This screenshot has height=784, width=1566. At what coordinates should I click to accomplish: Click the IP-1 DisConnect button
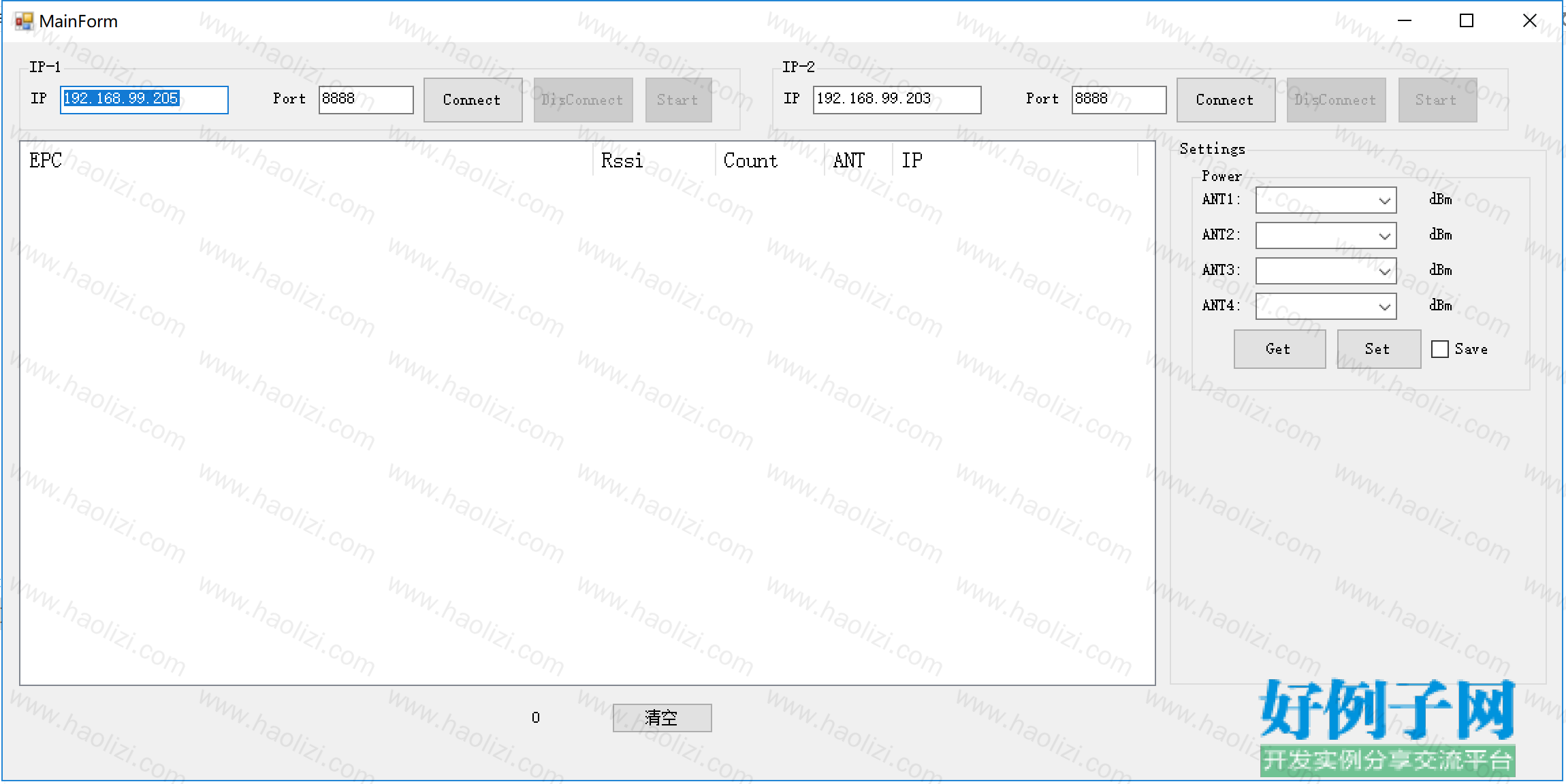tap(583, 100)
